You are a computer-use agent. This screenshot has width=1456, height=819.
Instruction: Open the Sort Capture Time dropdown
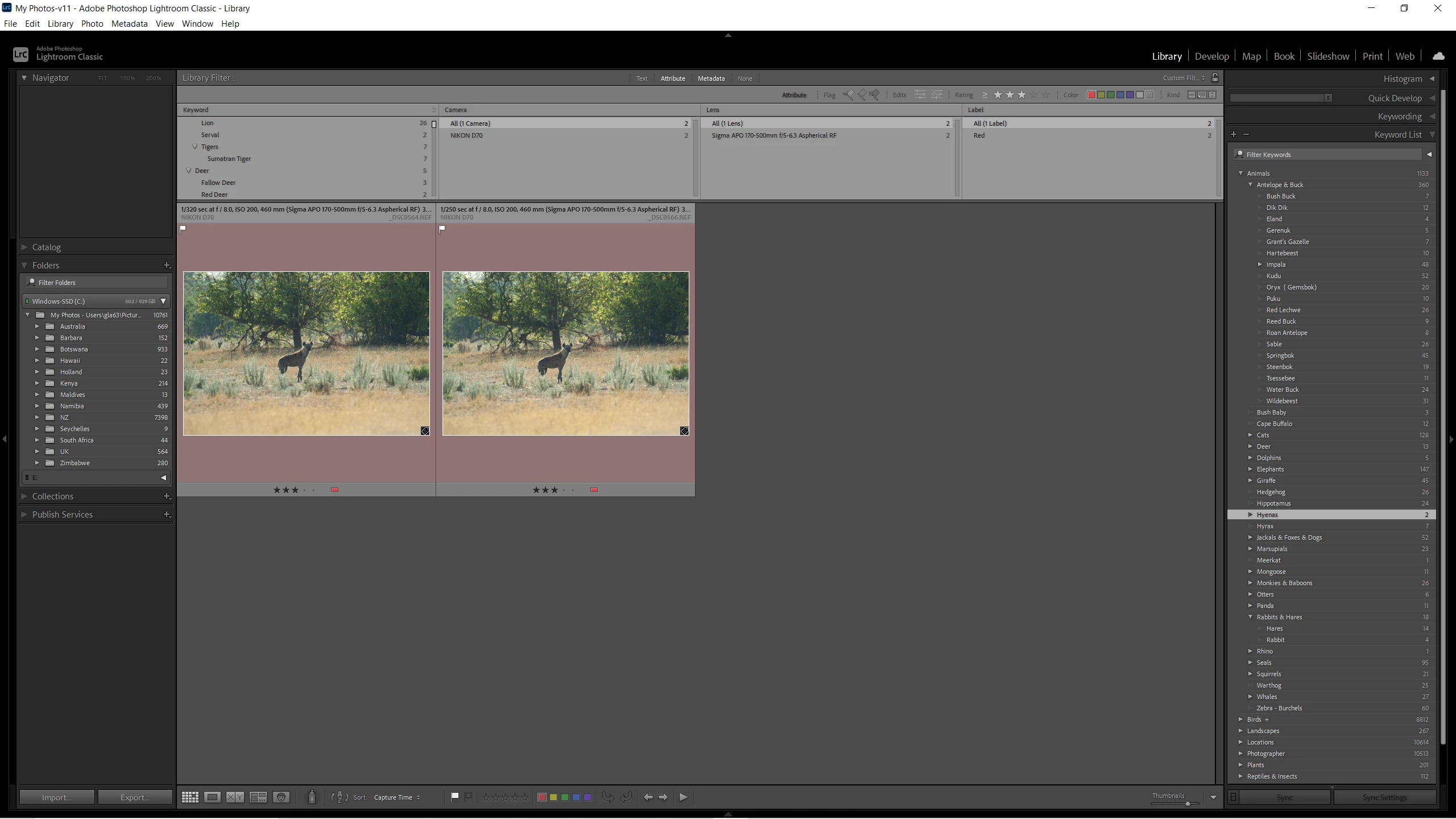click(396, 797)
